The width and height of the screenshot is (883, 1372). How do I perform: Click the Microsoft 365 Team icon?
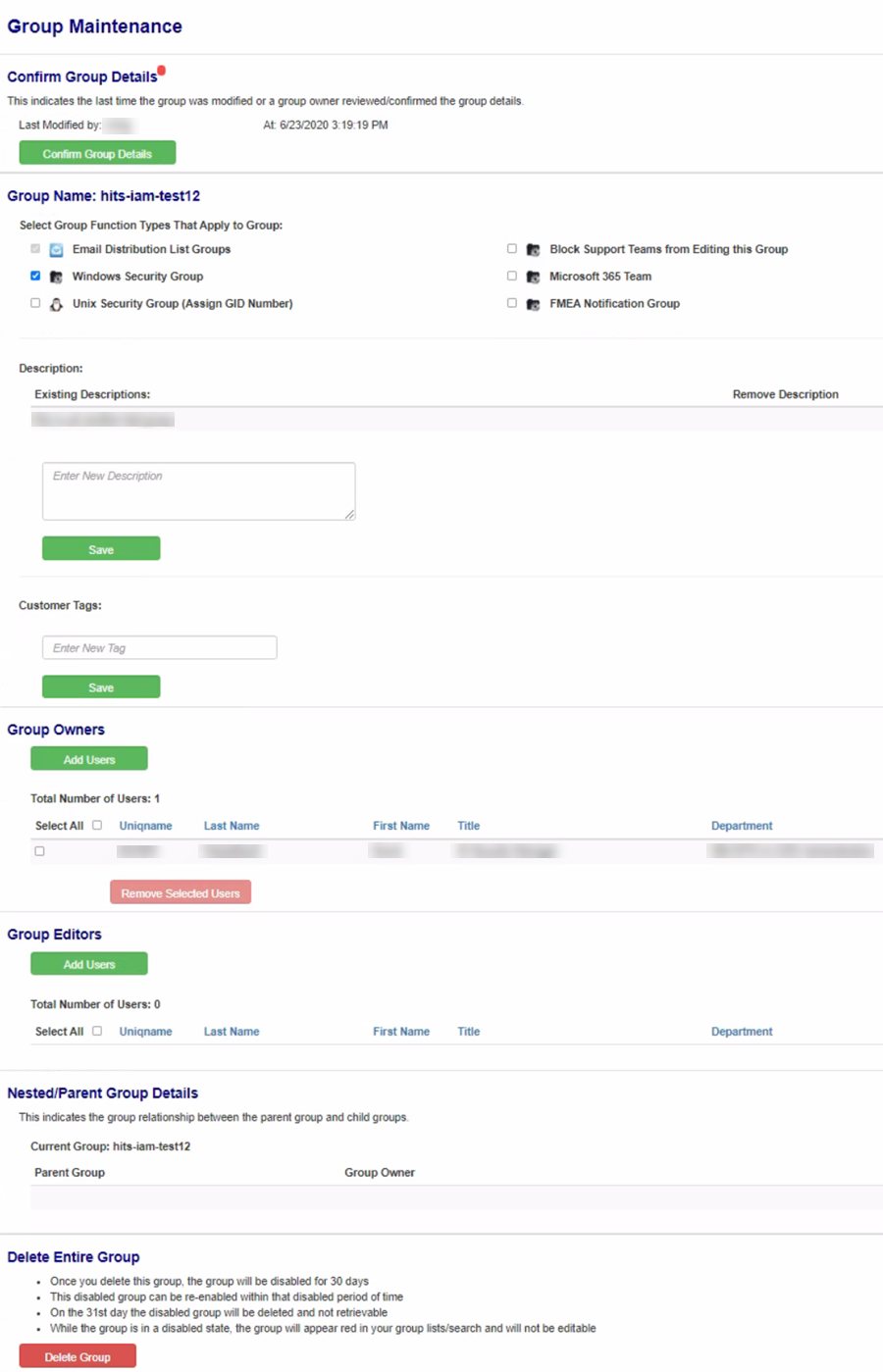(533, 278)
